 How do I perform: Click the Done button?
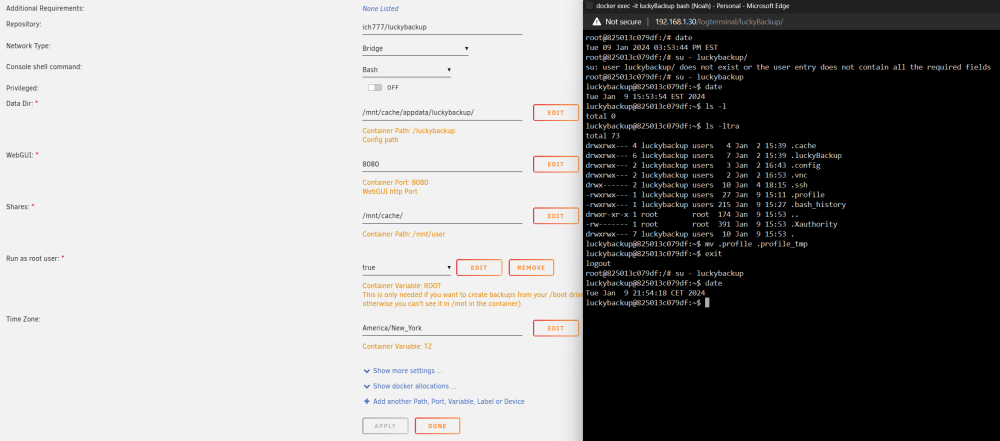pos(438,426)
